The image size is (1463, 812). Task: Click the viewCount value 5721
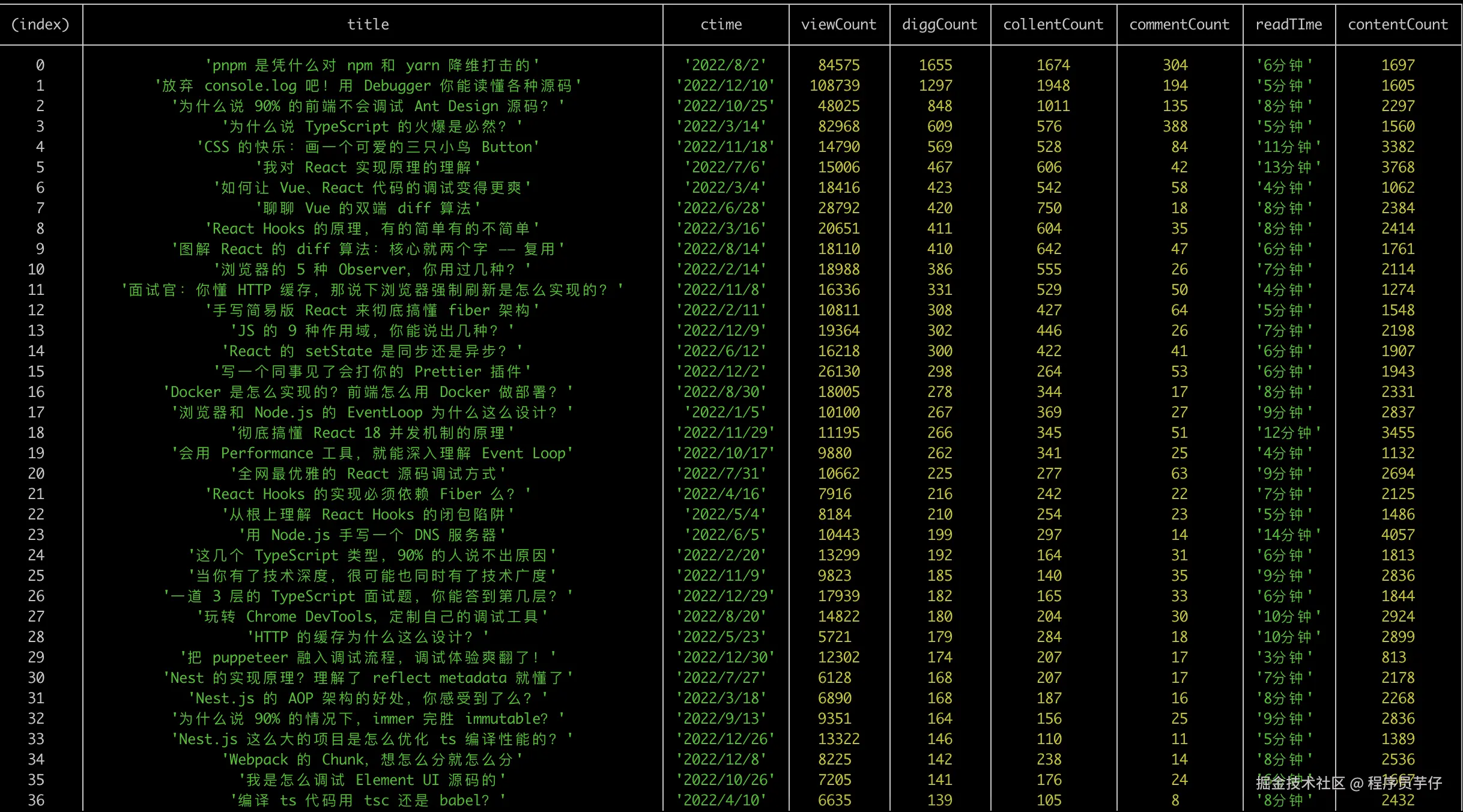pos(834,637)
